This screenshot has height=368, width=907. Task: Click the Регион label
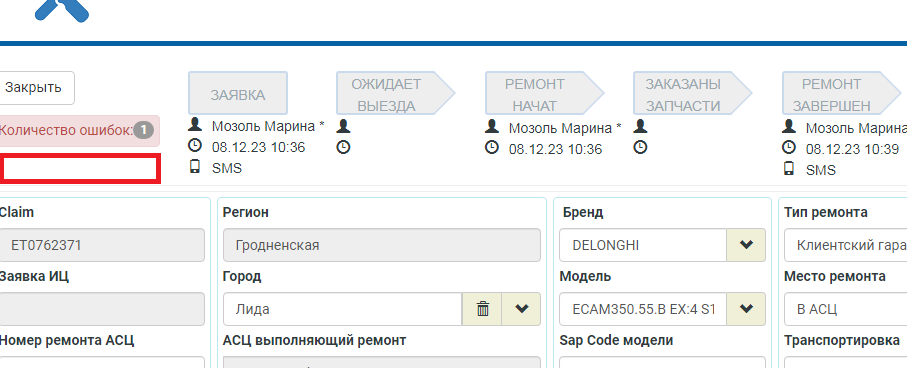[x=246, y=212]
